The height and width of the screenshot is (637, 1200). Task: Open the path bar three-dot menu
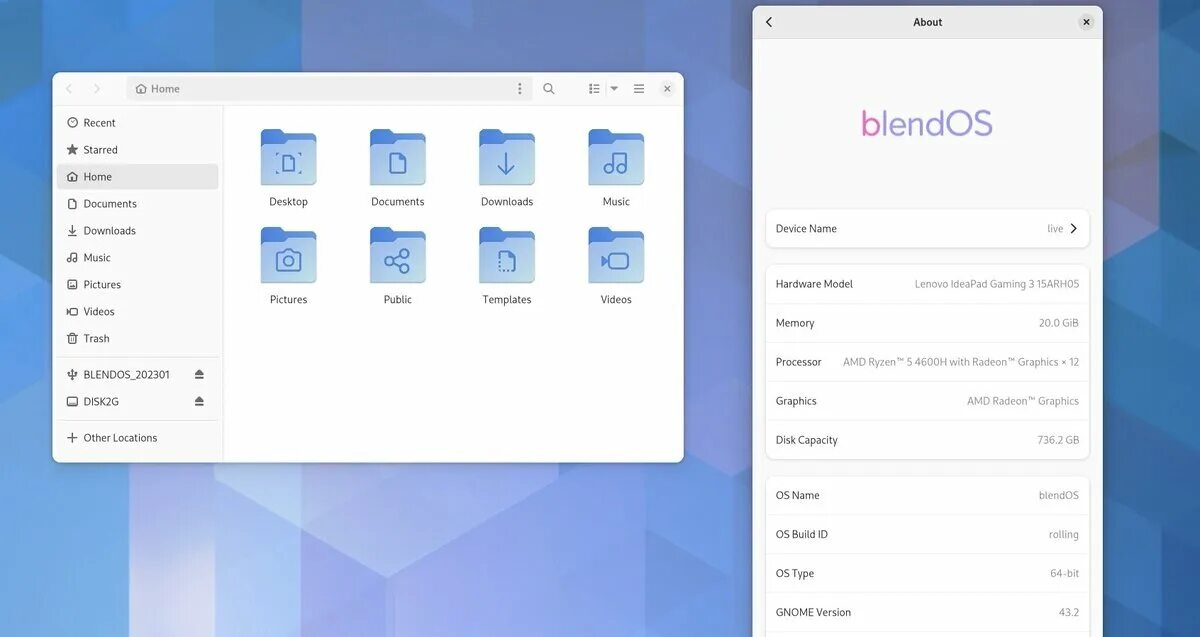pos(519,89)
